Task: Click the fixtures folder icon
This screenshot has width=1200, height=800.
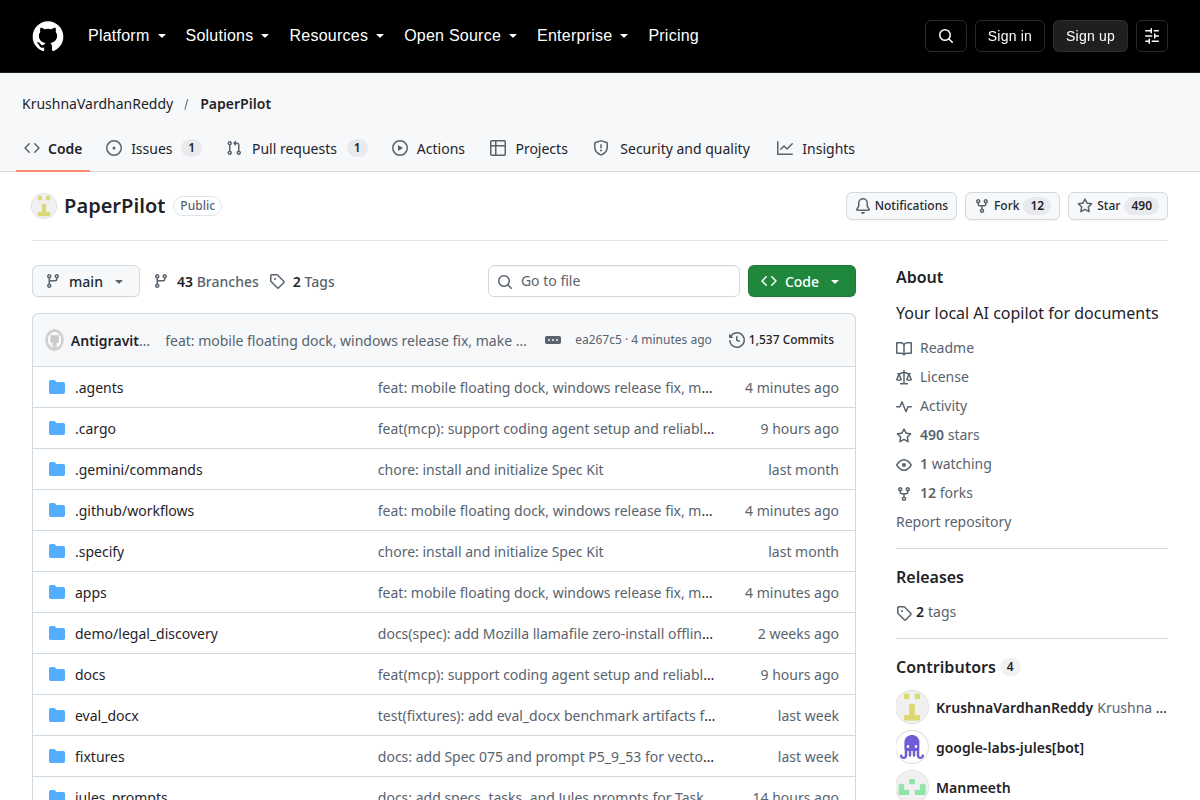Action: (57, 757)
